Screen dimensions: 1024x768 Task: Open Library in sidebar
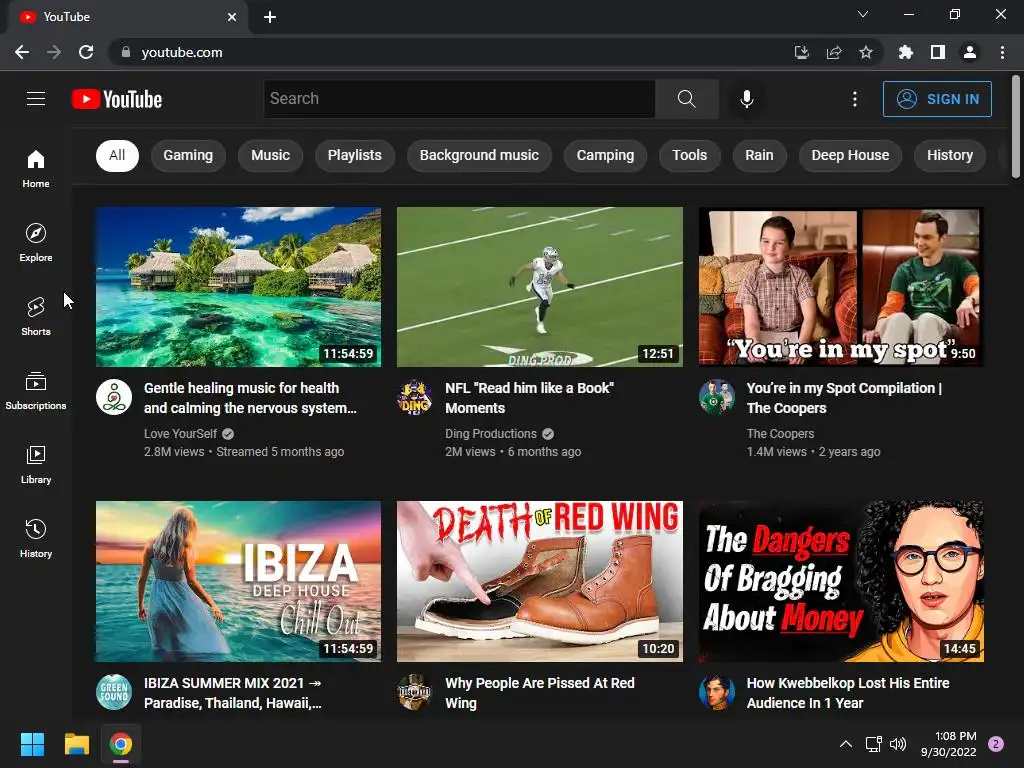tap(36, 464)
